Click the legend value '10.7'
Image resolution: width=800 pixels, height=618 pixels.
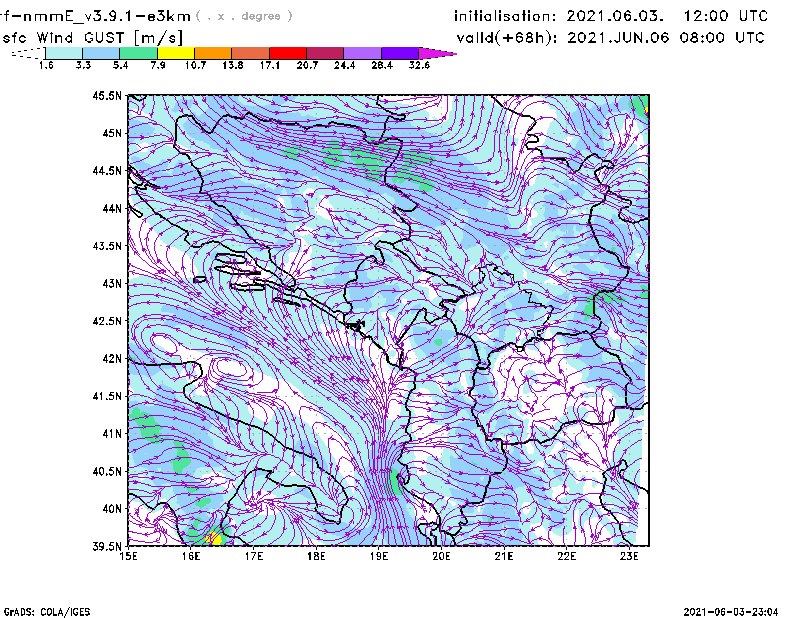click(195, 65)
